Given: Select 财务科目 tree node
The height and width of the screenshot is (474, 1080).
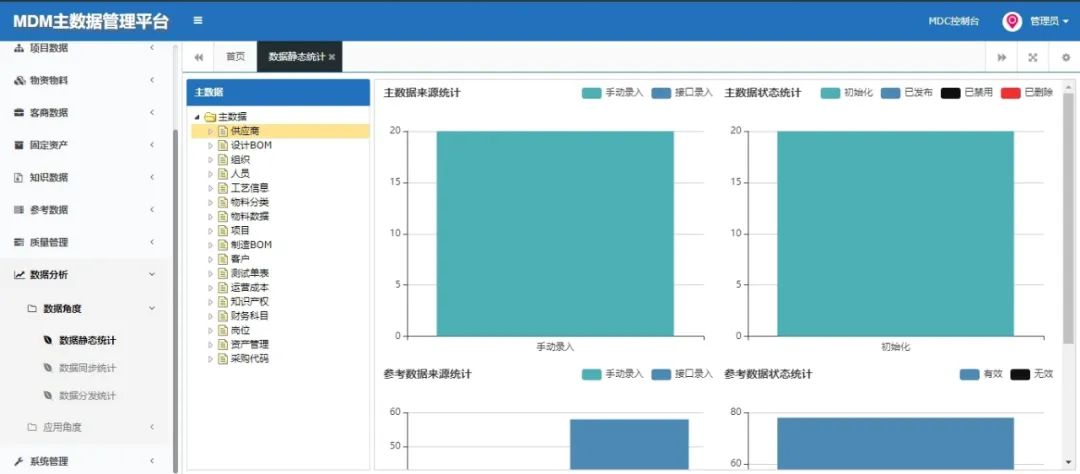Looking at the screenshot, I should tap(250, 316).
